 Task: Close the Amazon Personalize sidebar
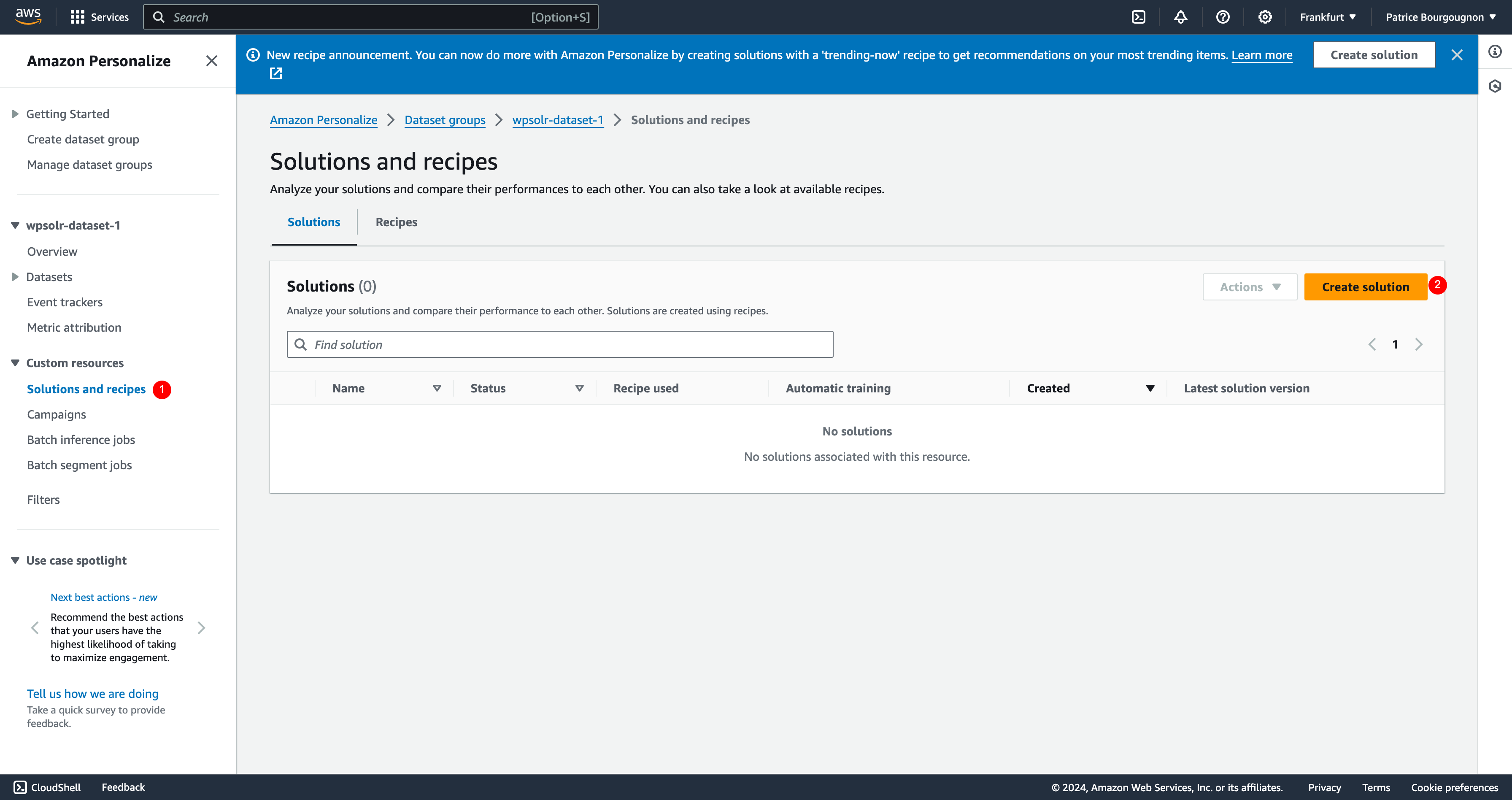coord(212,61)
